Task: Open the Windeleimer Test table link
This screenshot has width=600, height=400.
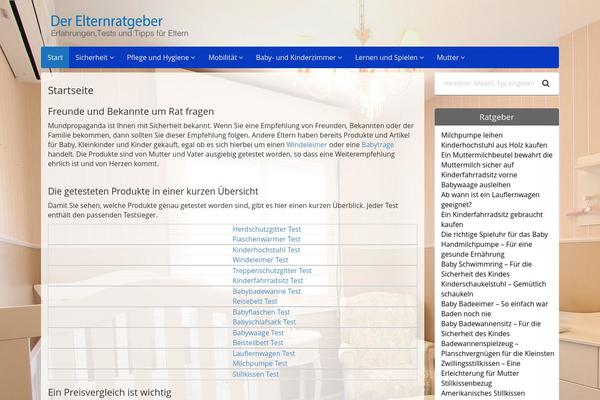Action: tap(260, 260)
